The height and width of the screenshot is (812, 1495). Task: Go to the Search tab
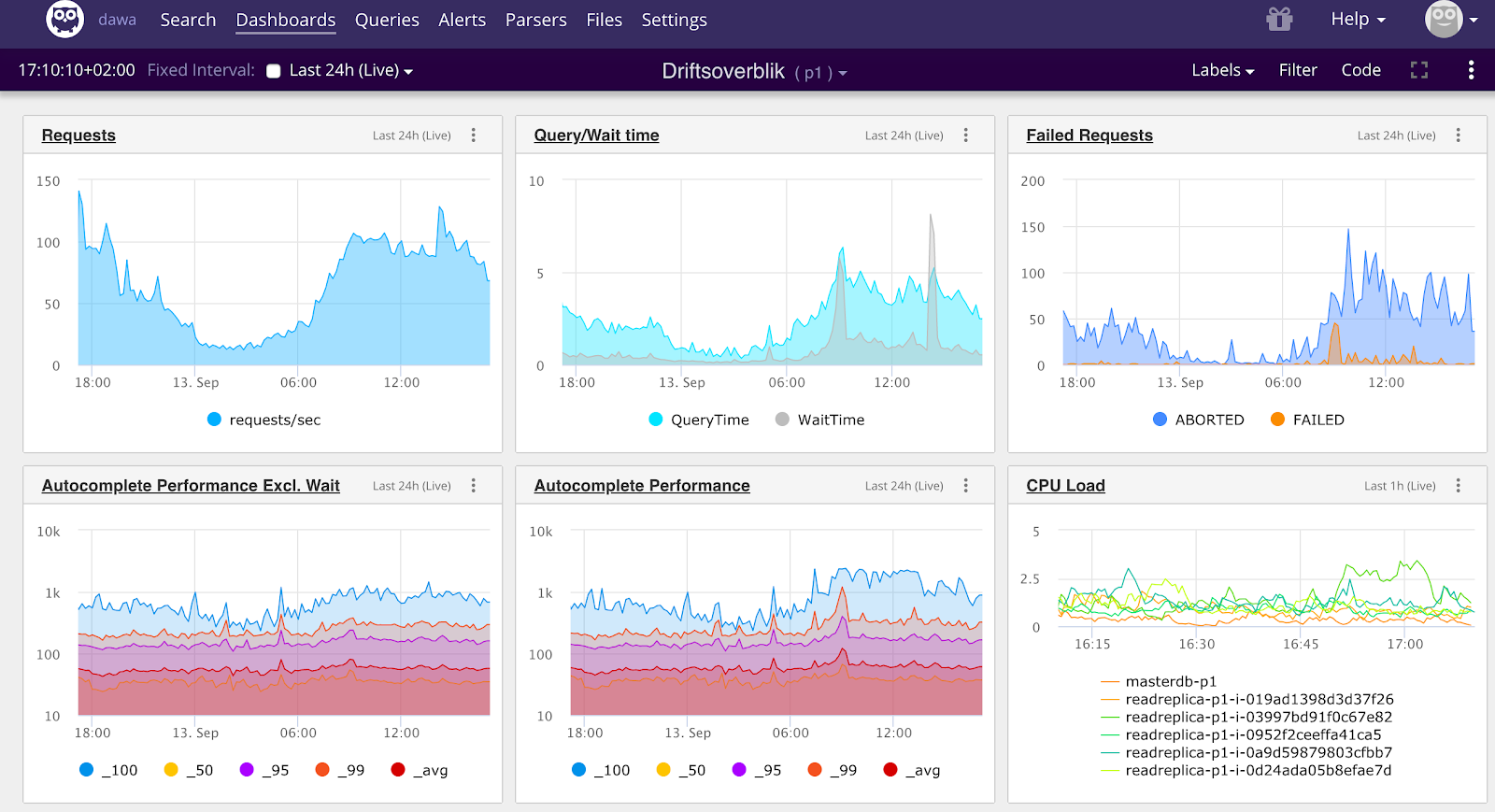[x=188, y=20]
